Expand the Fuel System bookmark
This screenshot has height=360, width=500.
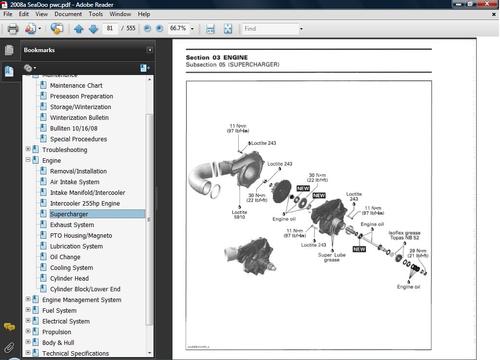tap(28, 310)
